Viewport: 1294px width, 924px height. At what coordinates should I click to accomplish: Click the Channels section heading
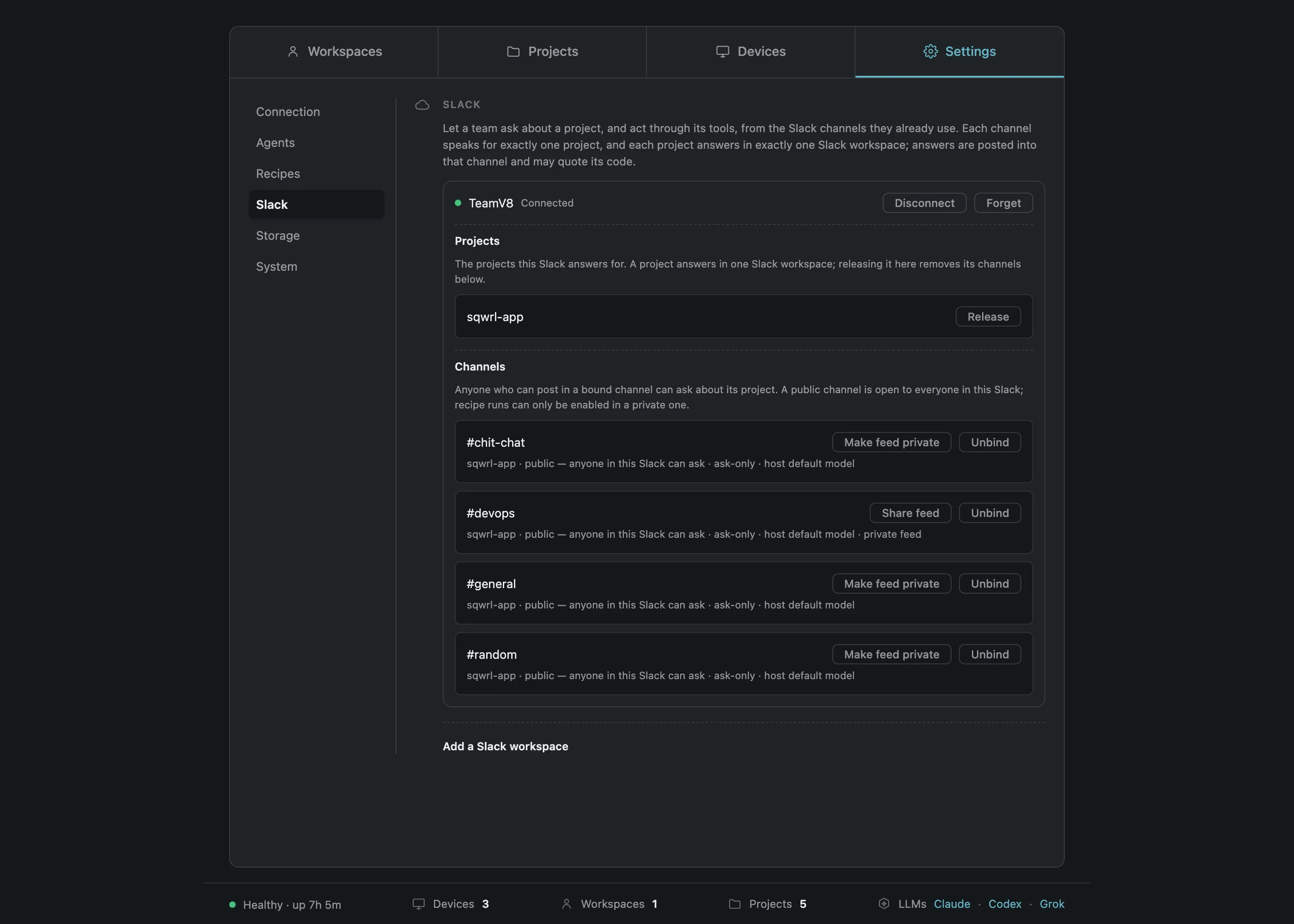coord(480,367)
